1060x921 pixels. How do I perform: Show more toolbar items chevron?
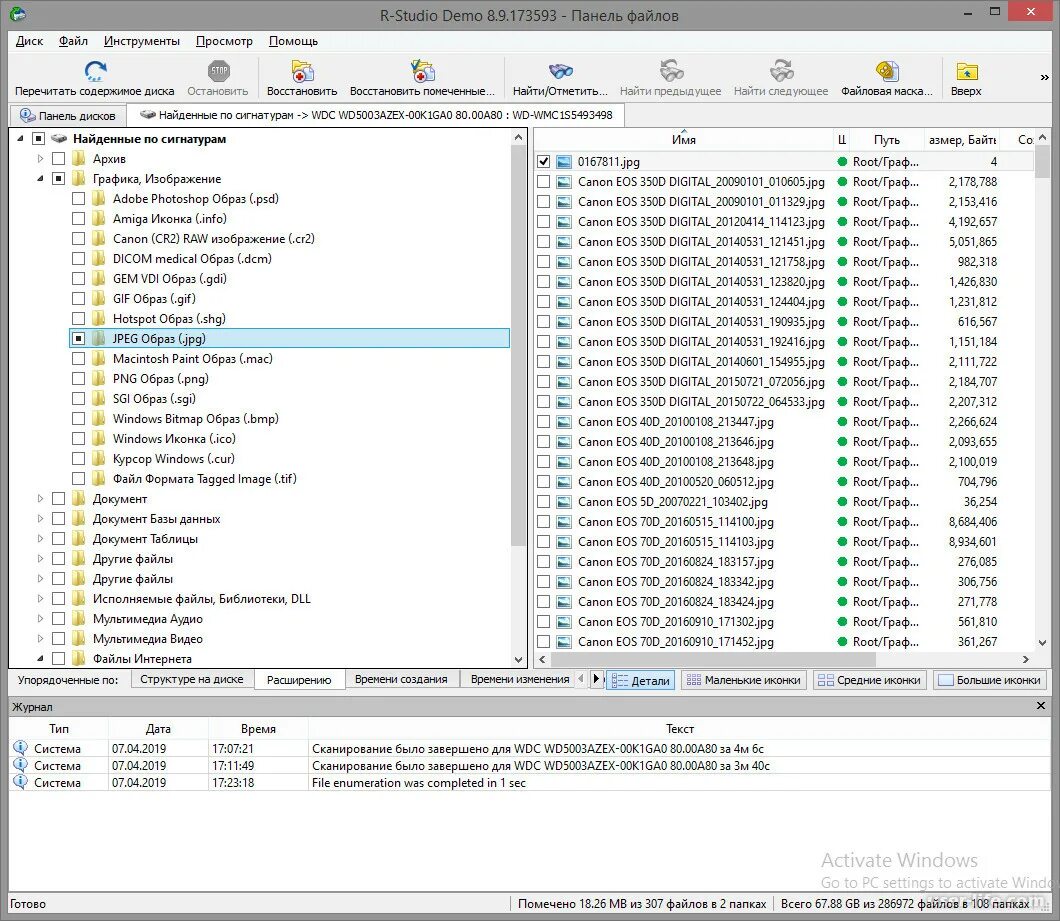pos(1044,78)
